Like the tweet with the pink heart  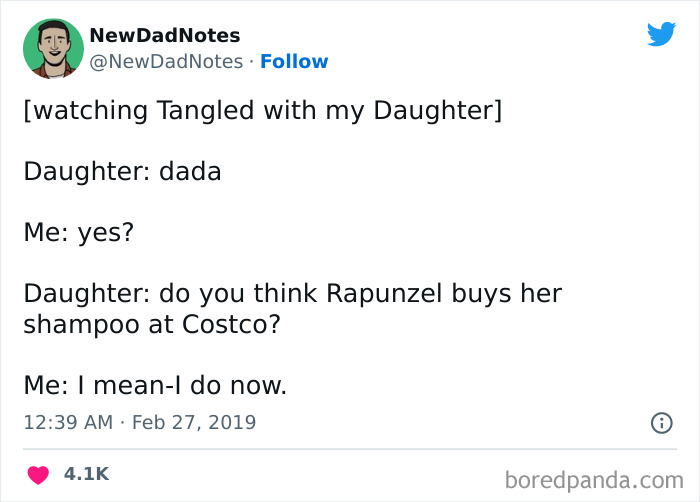point(38,474)
